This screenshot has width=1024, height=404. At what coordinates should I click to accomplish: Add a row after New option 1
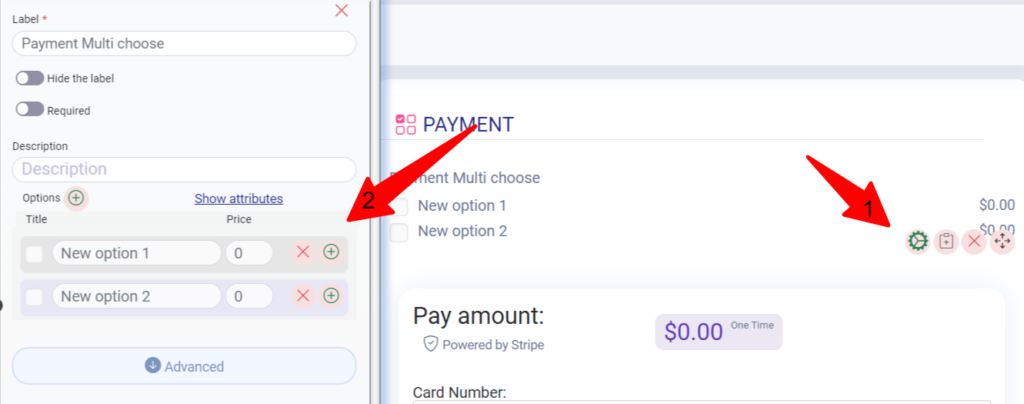[x=332, y=253]
